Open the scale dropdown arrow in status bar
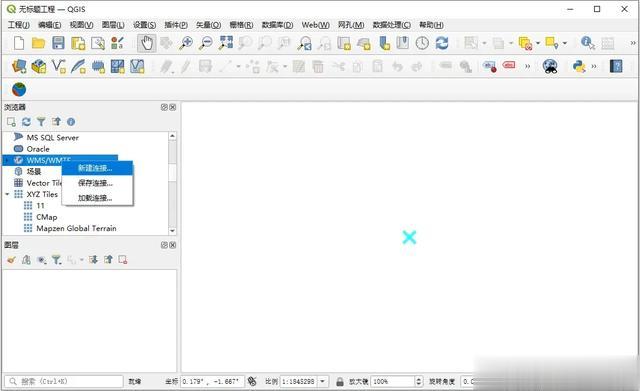Screen dimensions: 640x391 [322, 382]
